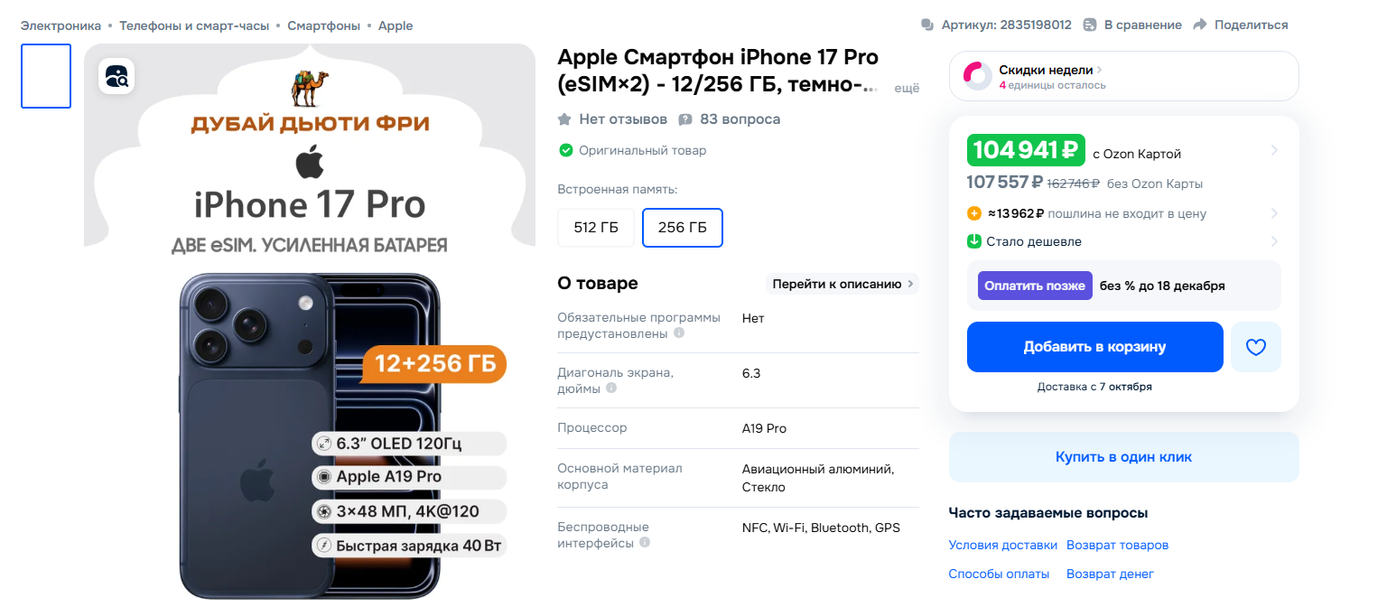Open пошлина не входит в цену details
Image resolution: width=1387 pixels, height=600 pixels.
(x=1124, y=213)
